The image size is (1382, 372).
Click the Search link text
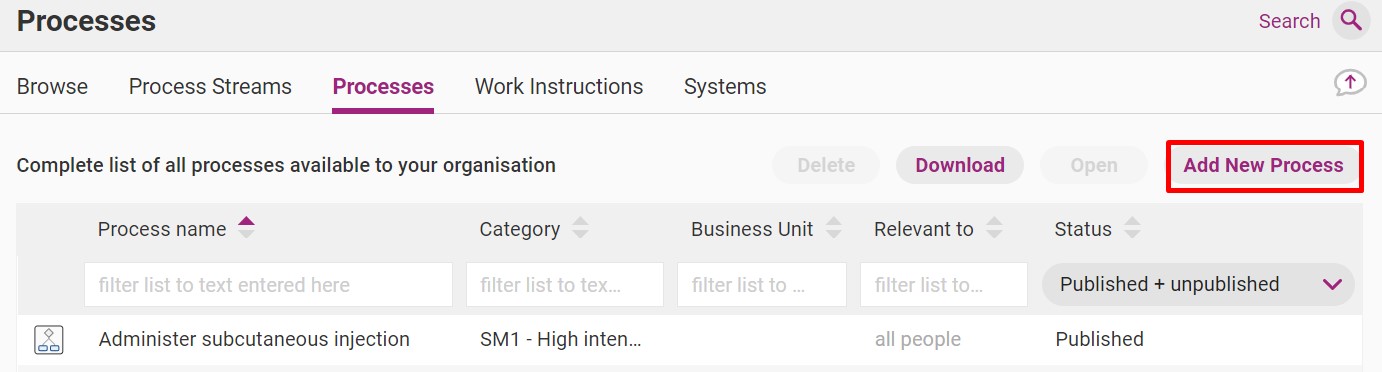1289,21
